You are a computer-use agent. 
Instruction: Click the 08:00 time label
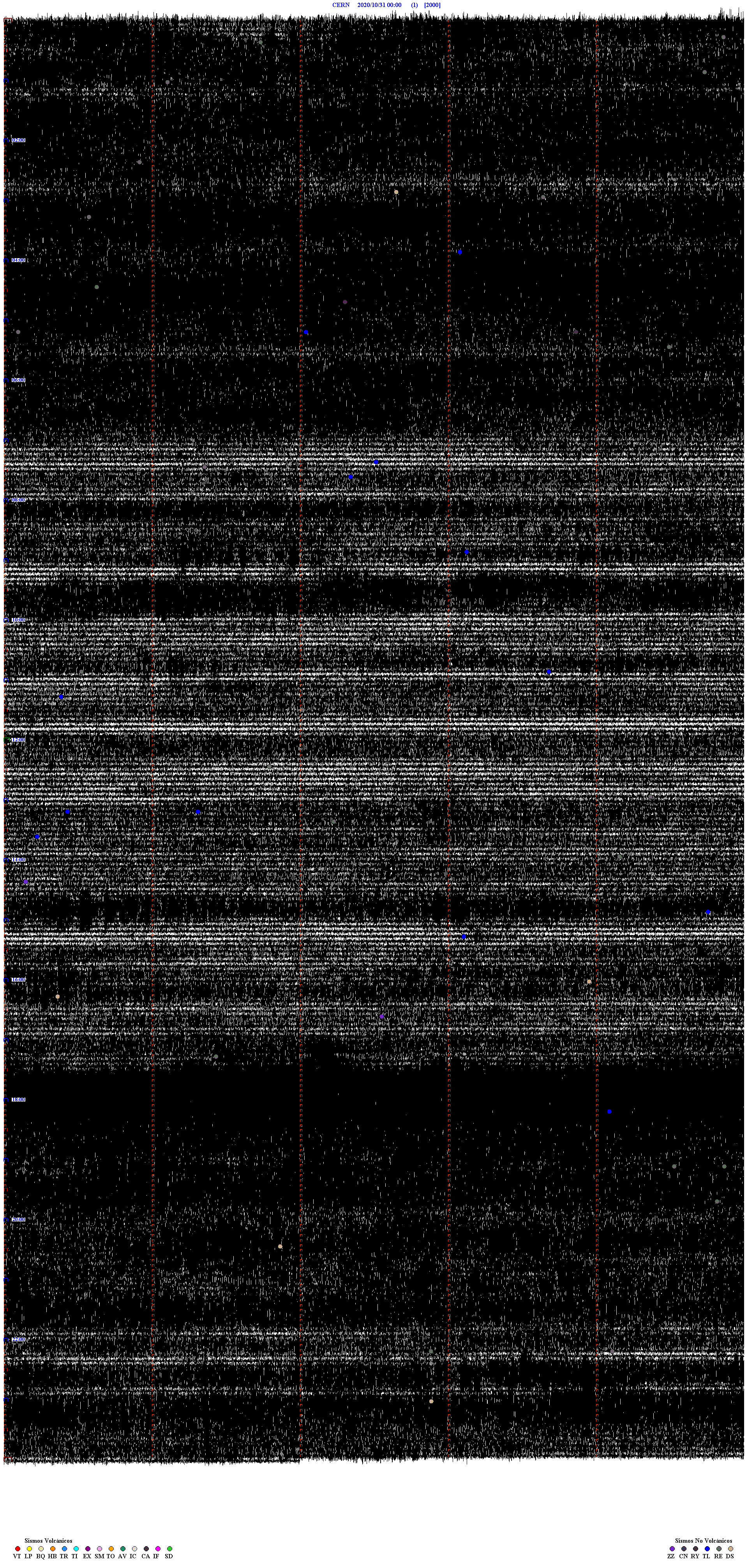coord(18,500)
